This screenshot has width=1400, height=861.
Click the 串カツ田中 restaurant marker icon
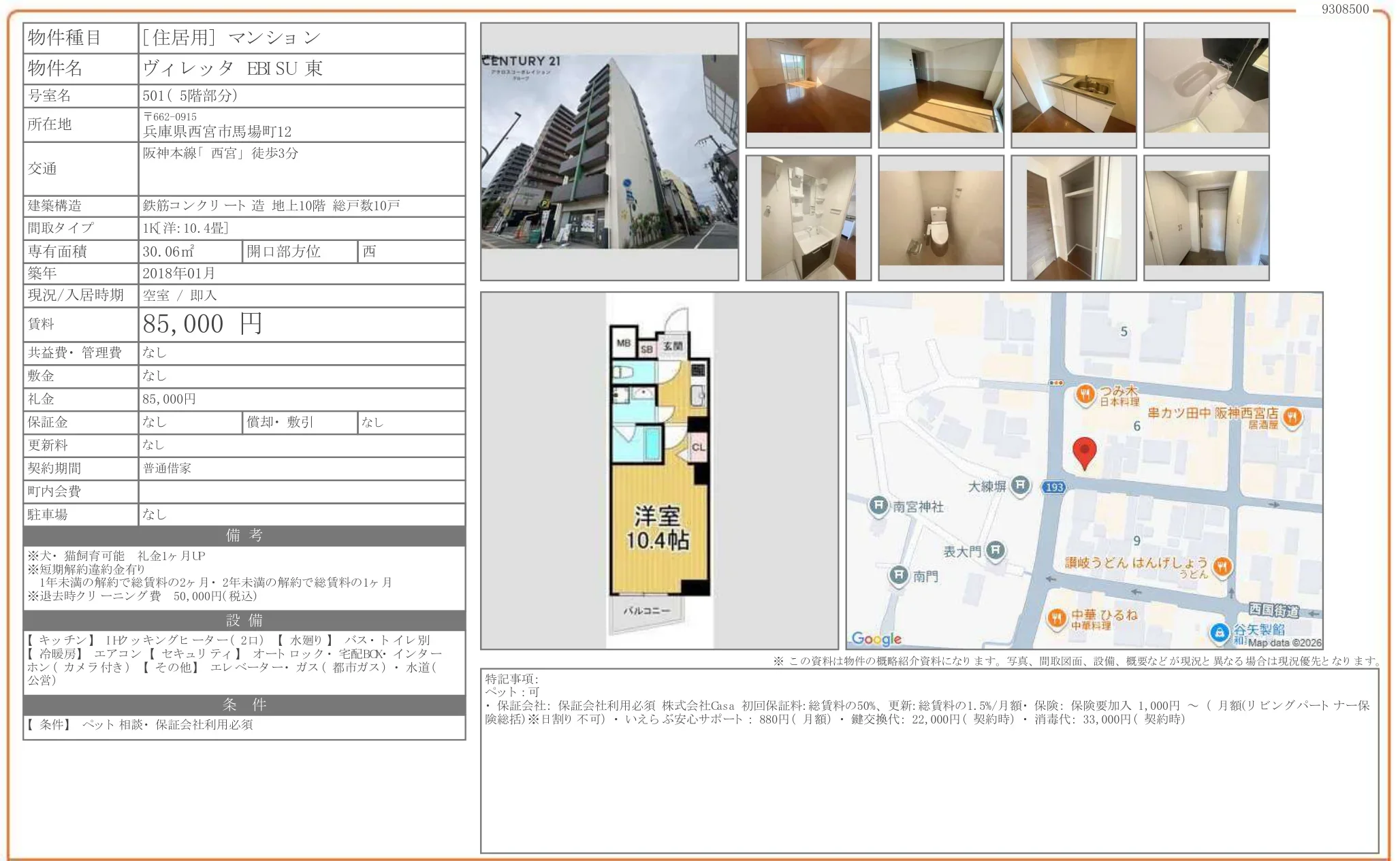click(x=1292, y=416)
